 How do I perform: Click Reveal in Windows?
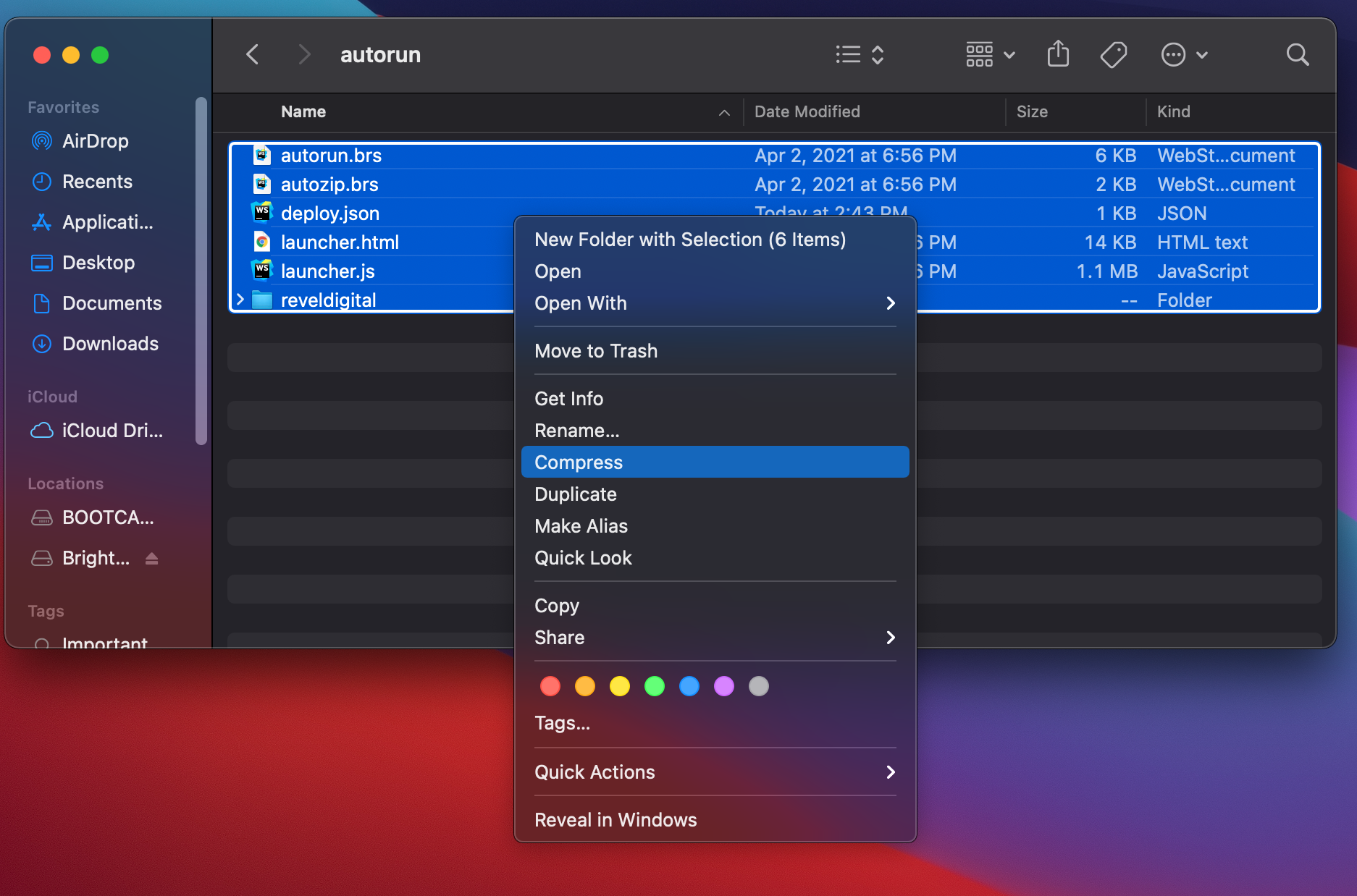click(x=615, y=820)
